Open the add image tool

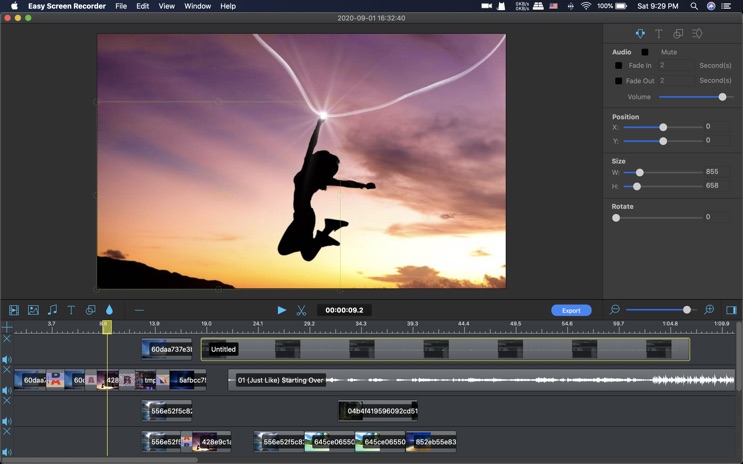pos(33,310)
